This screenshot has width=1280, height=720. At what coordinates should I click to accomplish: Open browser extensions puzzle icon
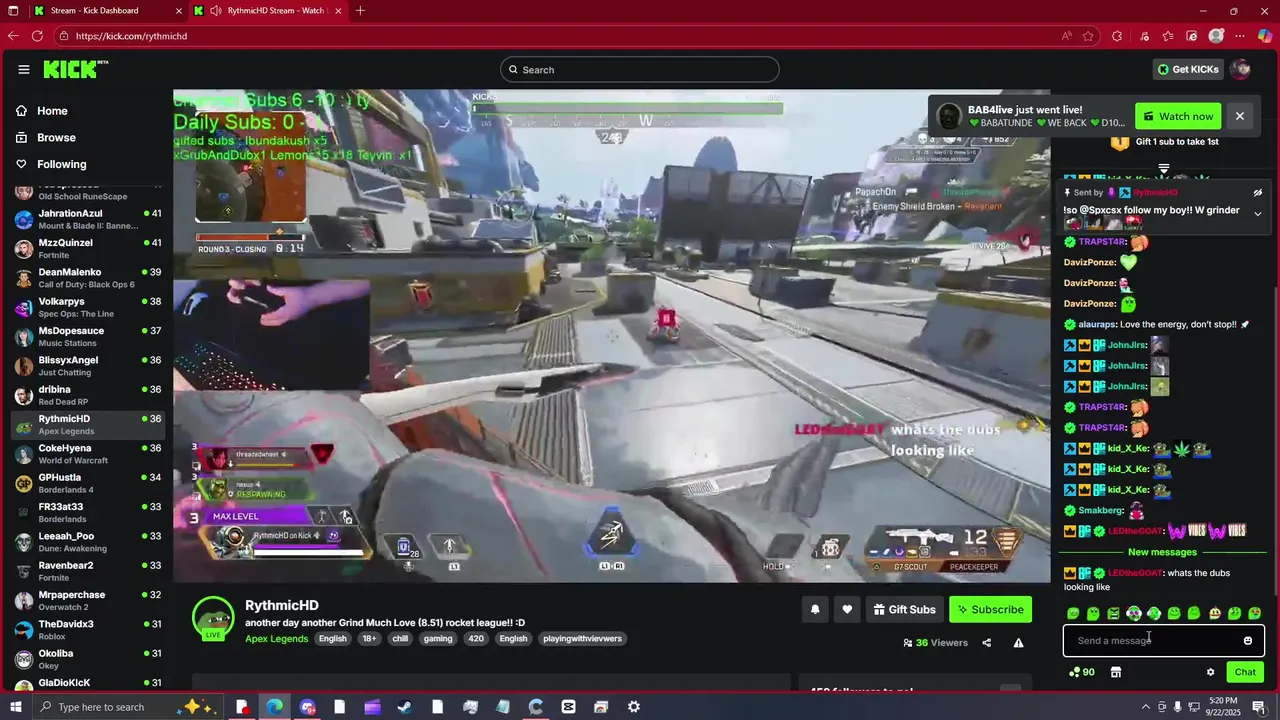point(1117,36)
